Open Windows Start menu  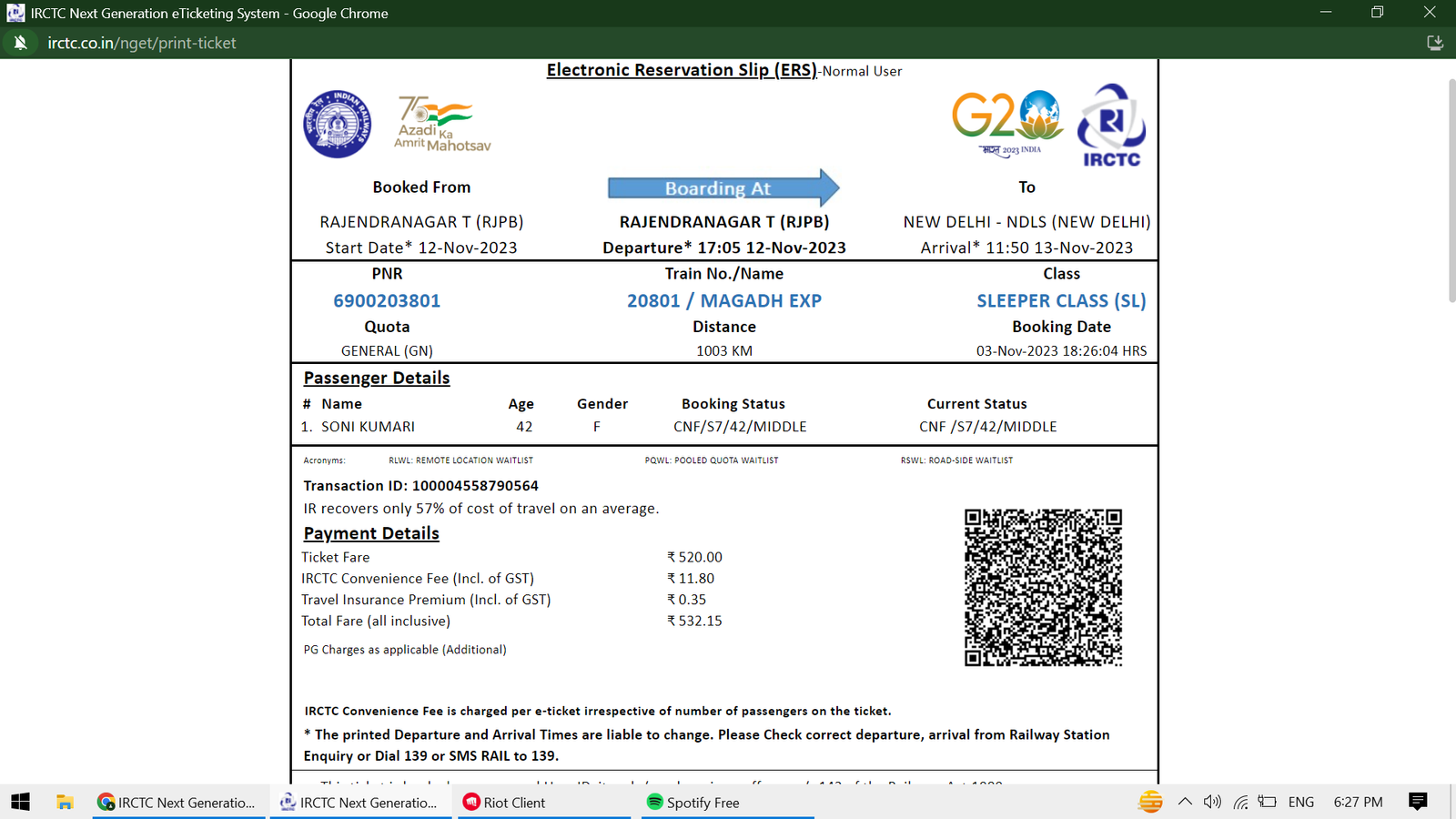(20, 802)
